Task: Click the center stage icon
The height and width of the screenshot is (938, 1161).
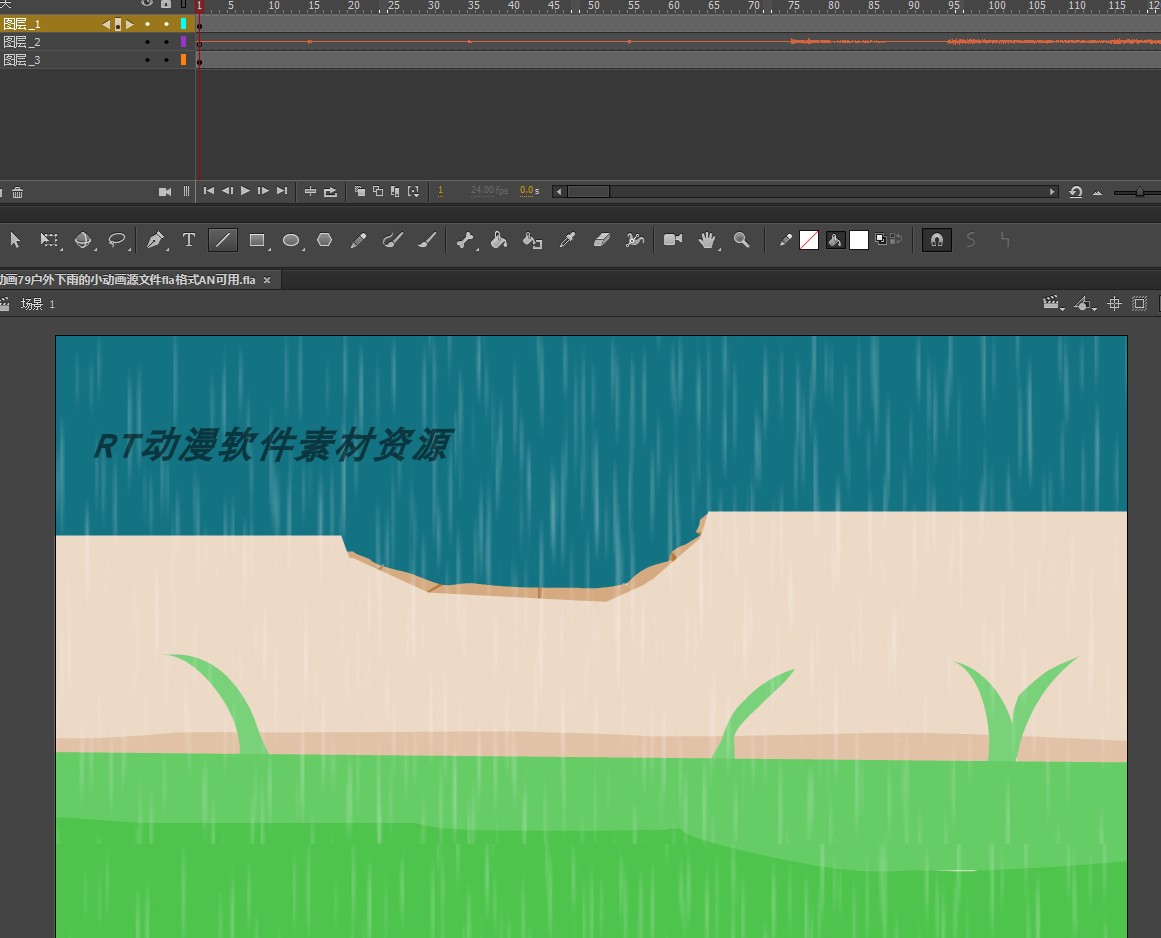Action: point(1114,304)
